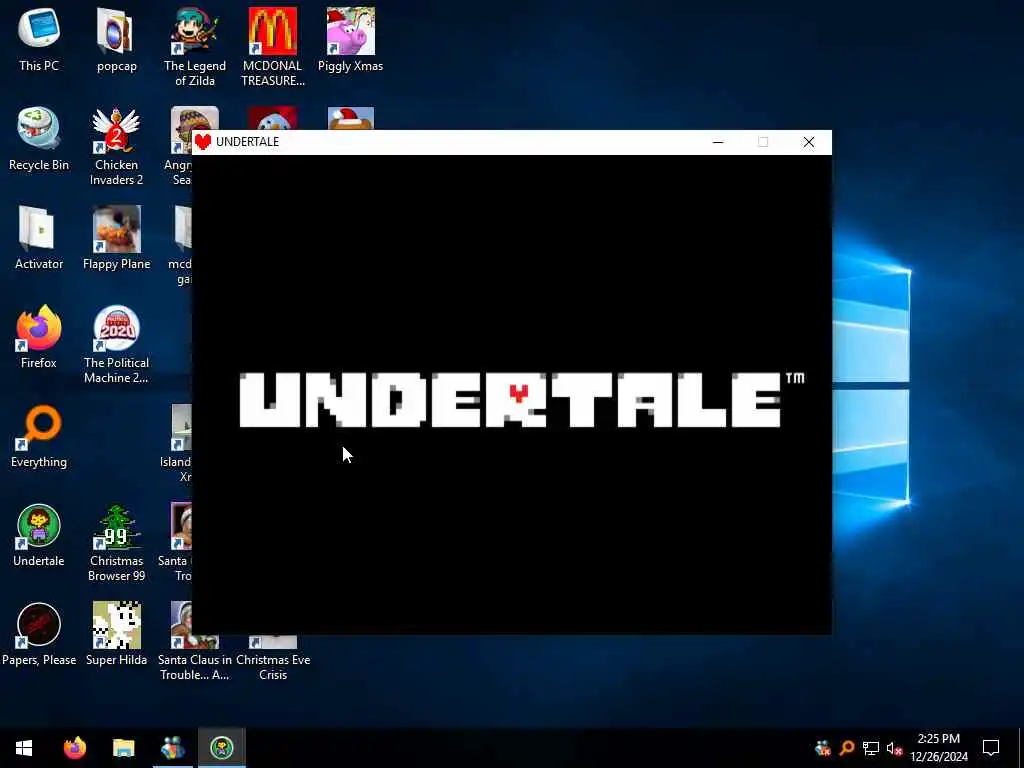Select The Political Machine 2 shortcut
The image size is (1024, 768).
(x=116, y=344)
